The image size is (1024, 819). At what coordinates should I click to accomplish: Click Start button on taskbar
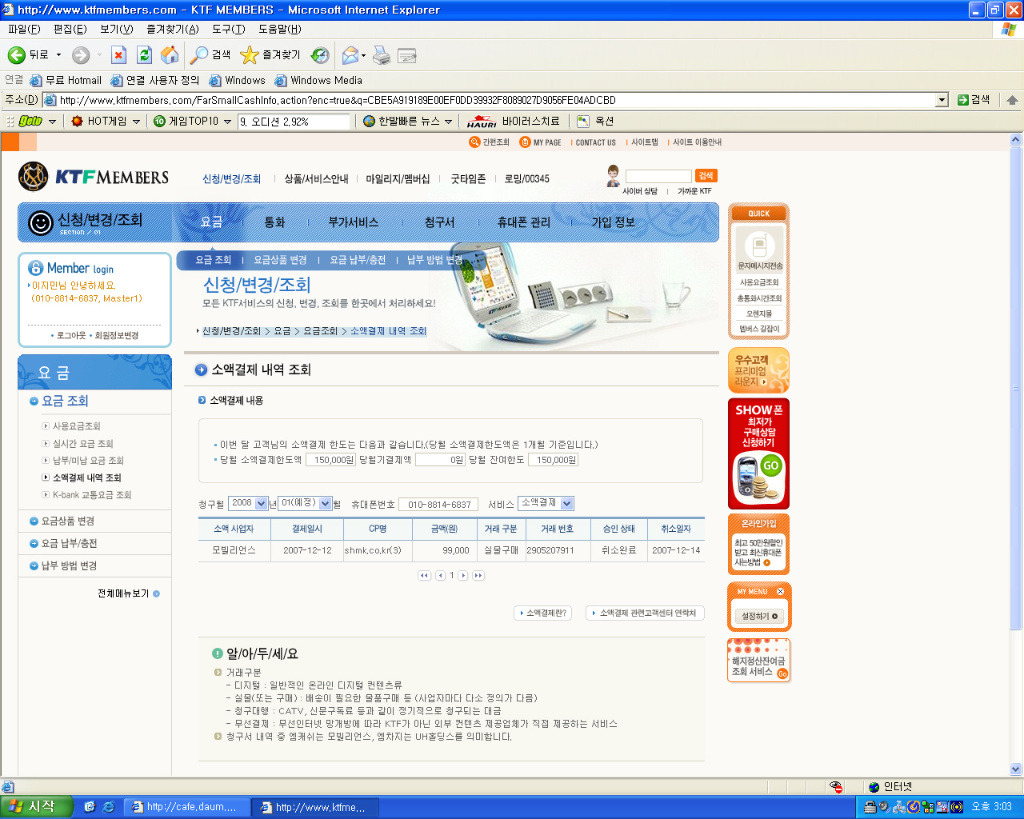34,807
